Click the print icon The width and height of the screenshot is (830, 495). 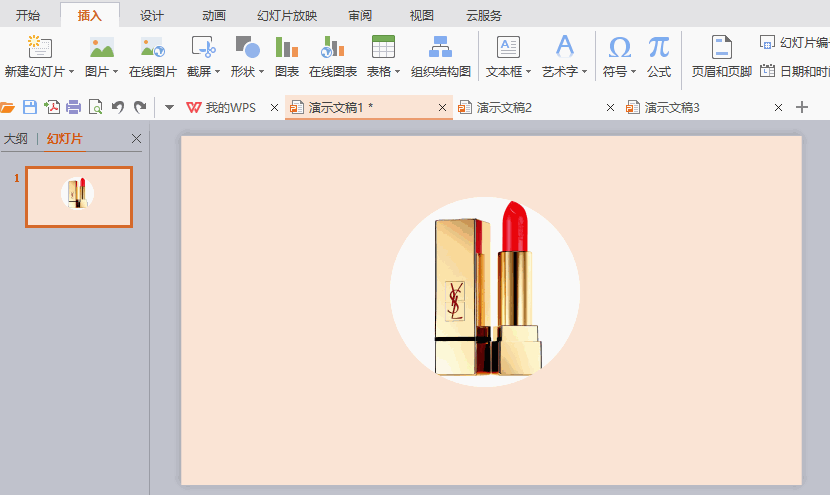point(74,107)
